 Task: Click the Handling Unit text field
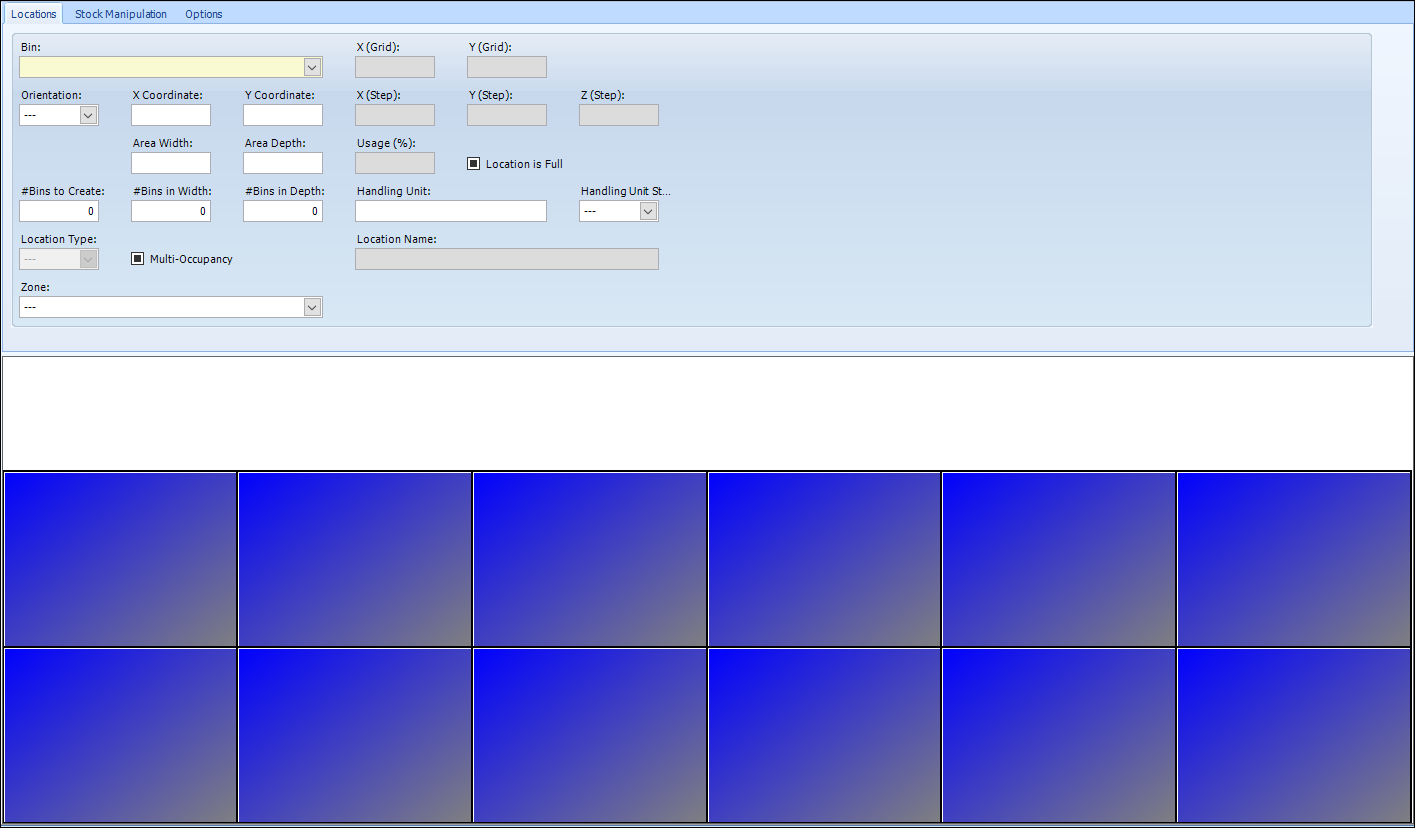pyautogui.click(x=451, y=211)
